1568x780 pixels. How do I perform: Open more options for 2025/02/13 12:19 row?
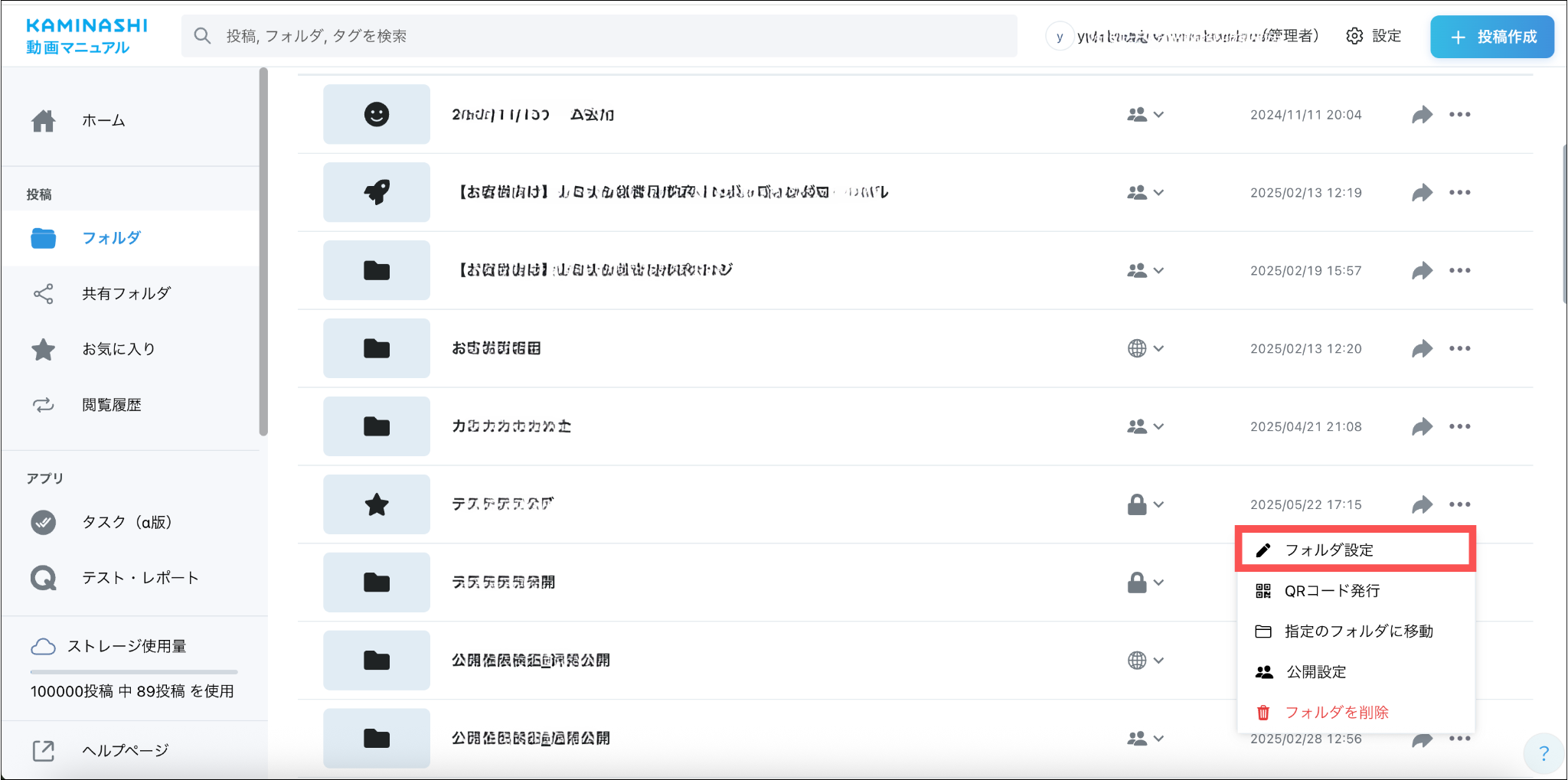tap(1459, 193)
